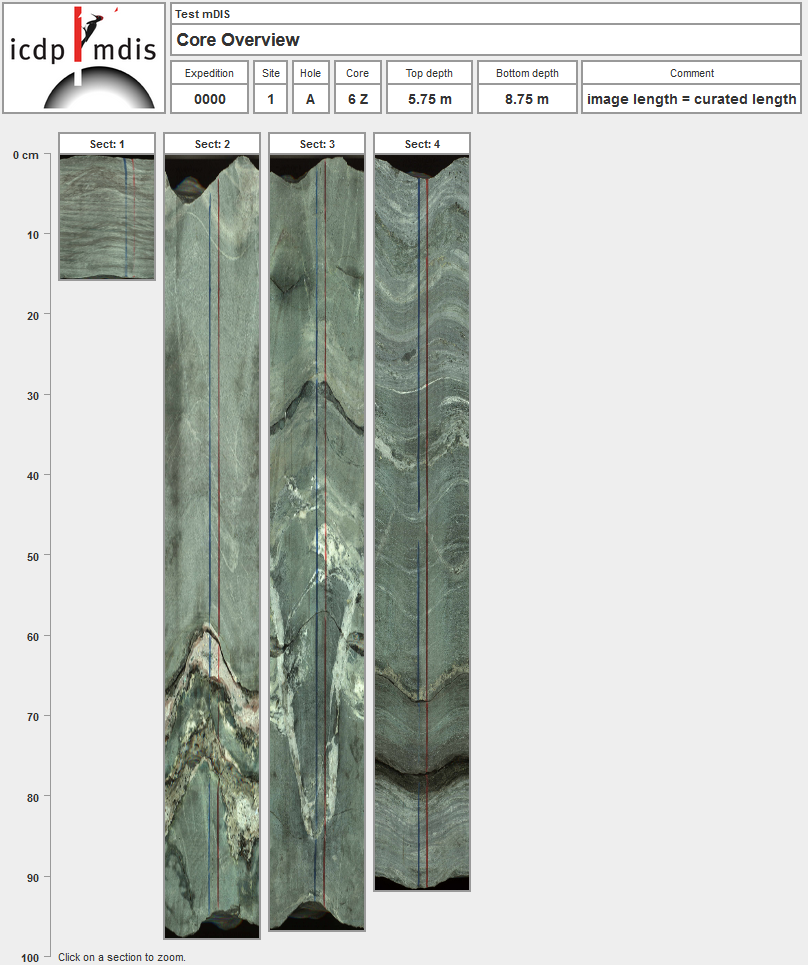Screen dimensions: 808x965
Task: Select the Sect: 4 header label
Action: pos(422,144)
